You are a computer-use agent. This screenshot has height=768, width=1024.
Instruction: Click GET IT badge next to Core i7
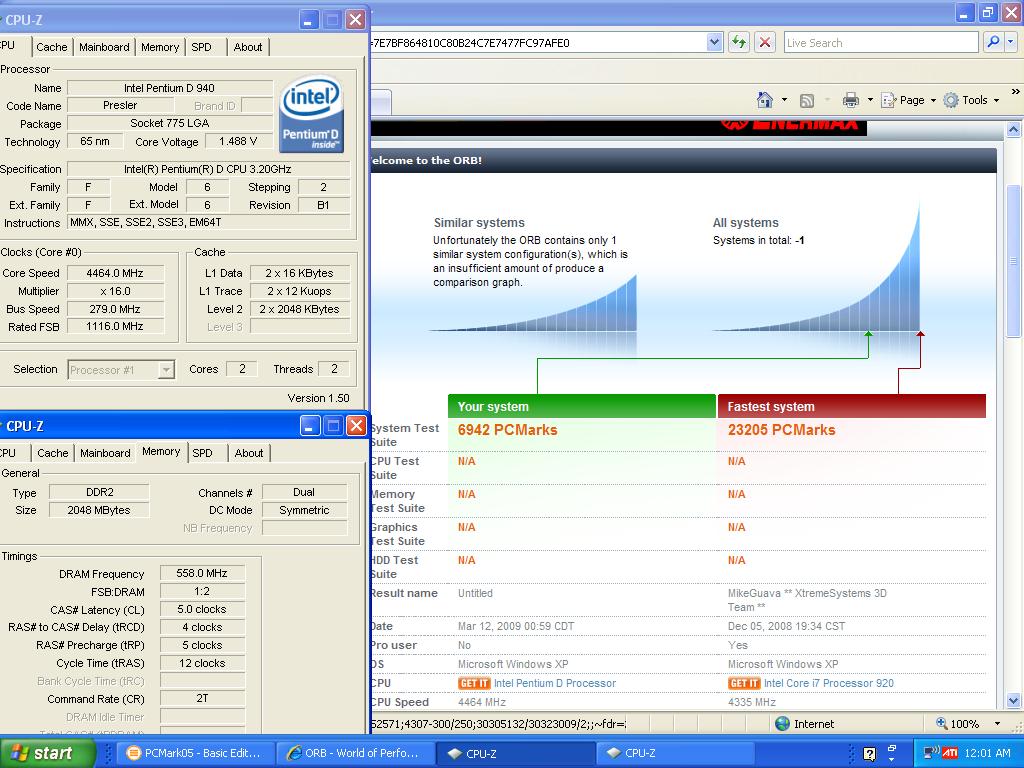coord(744,683)
